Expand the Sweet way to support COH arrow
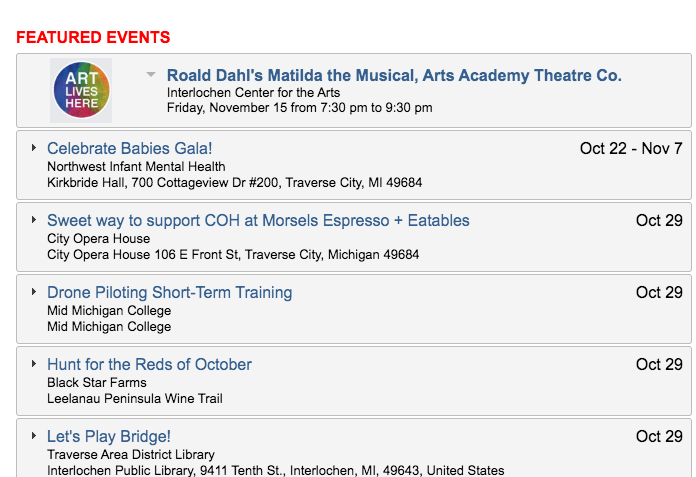The height and width of the screenshot is (477, 696). [34, 219]
